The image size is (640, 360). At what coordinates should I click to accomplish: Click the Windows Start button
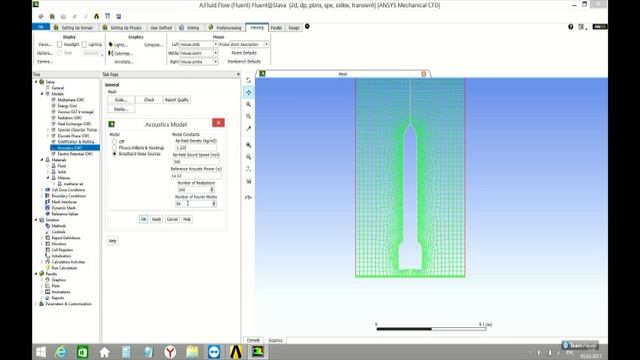point(41,352)
